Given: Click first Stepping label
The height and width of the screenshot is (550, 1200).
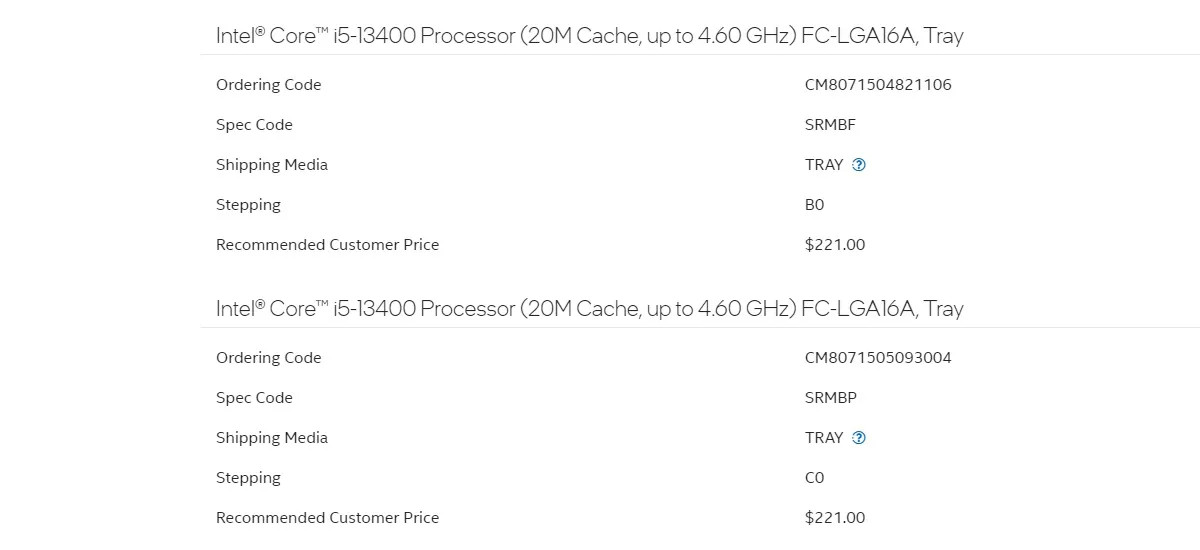Looking at the screenshot, I should point(249,205).
